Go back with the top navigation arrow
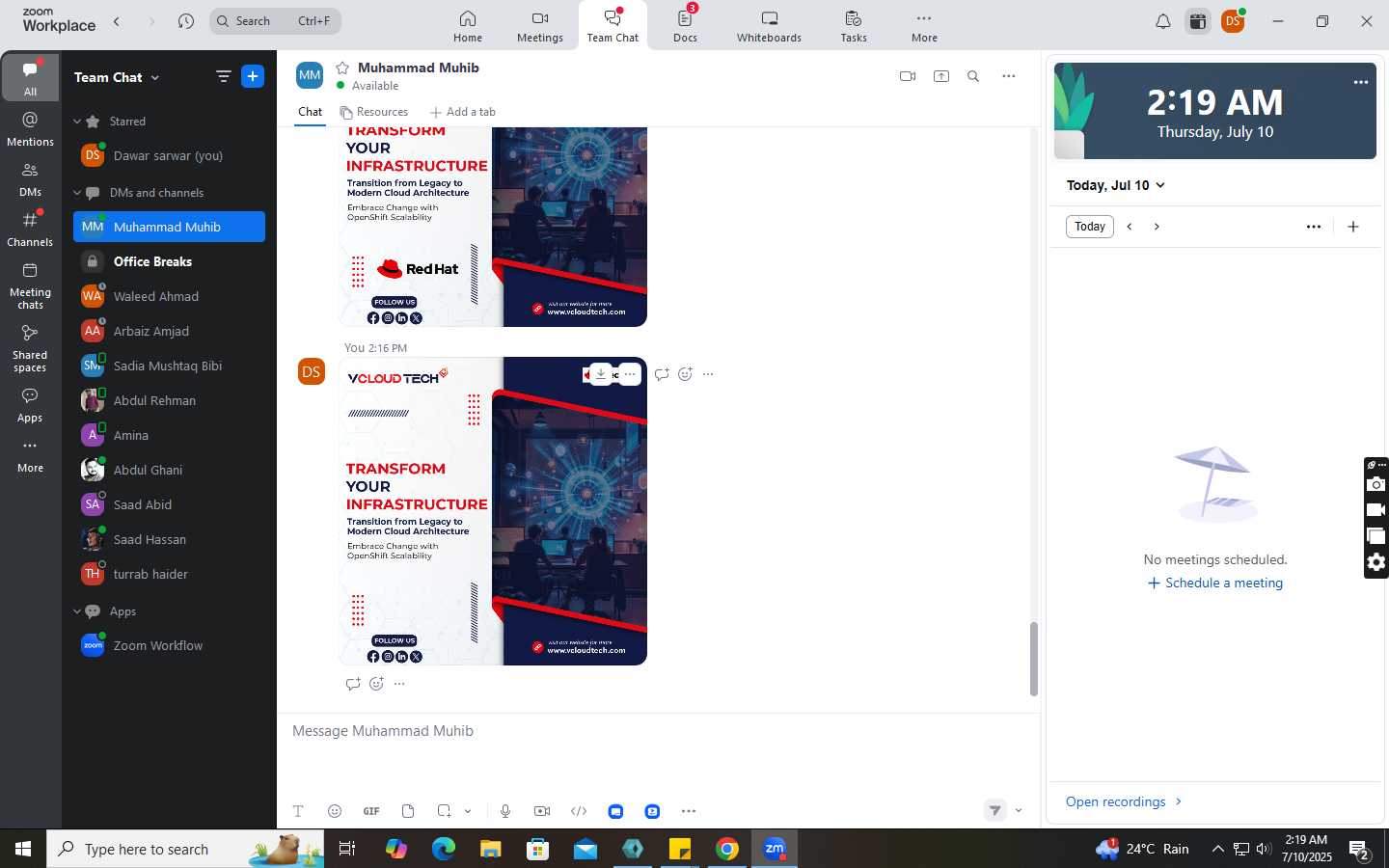The height and width of the screenshot is (868, 1389). tap(117, 21)
